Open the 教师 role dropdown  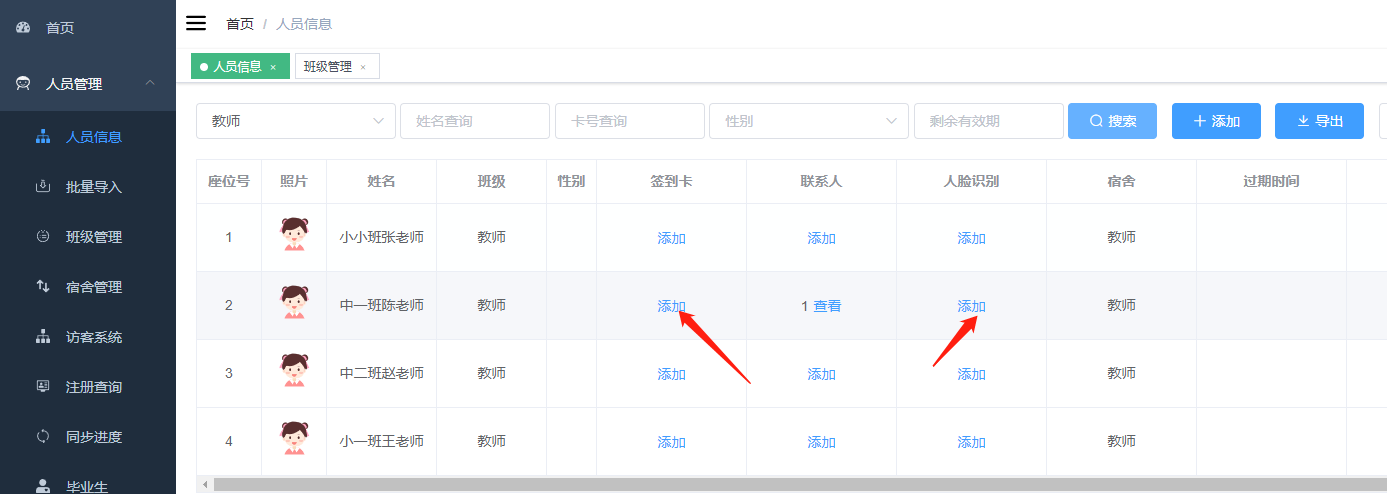point(296,121)
